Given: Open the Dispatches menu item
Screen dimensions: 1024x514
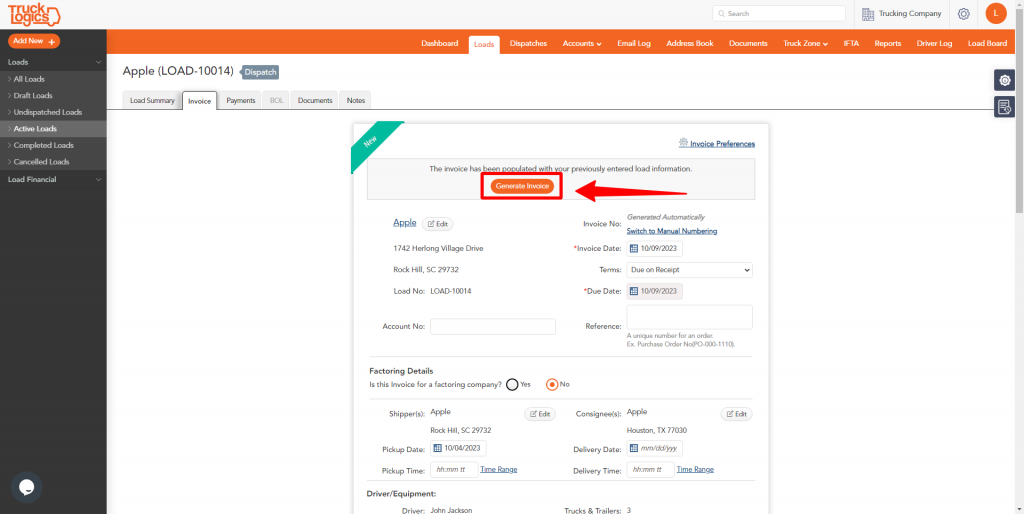Looking at the screenshot, I should (528, 44).
